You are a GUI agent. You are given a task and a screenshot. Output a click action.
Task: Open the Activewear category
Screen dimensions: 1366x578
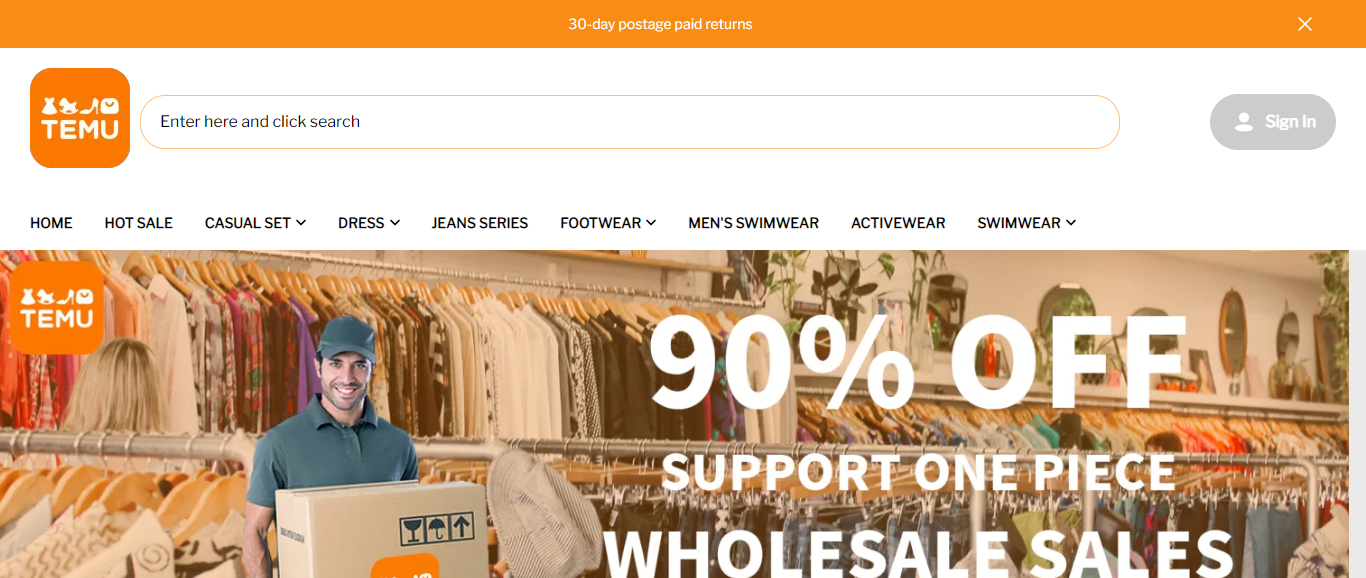pos(898,223)
